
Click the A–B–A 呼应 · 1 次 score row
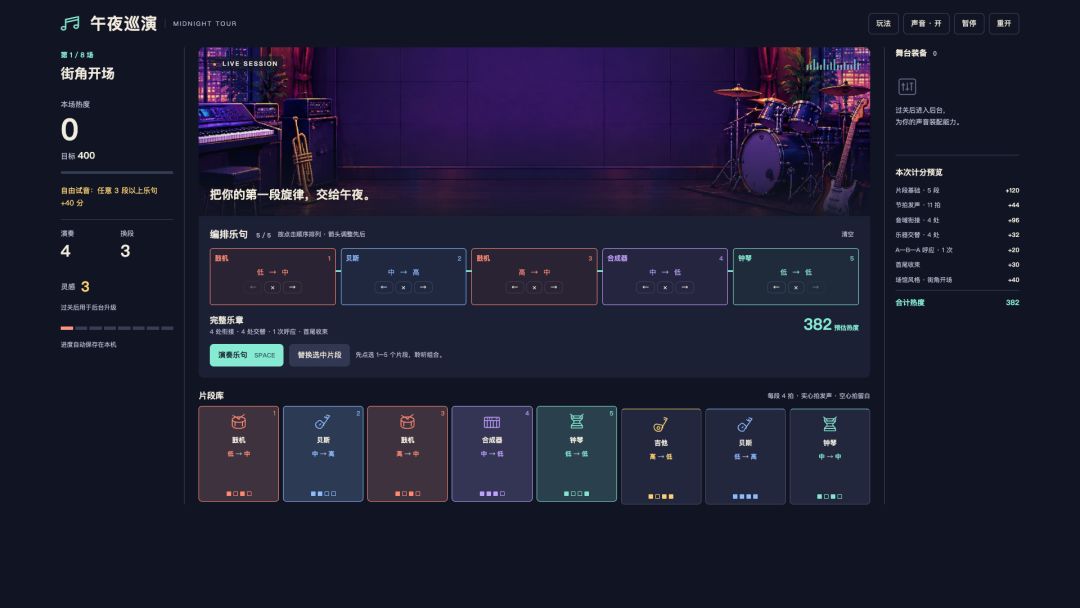pos(957,250)
